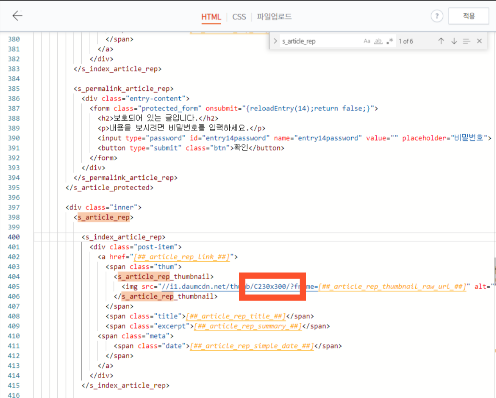Click the '1 of 6' match counter
The image size is (496, 398).
pos(406,41)
